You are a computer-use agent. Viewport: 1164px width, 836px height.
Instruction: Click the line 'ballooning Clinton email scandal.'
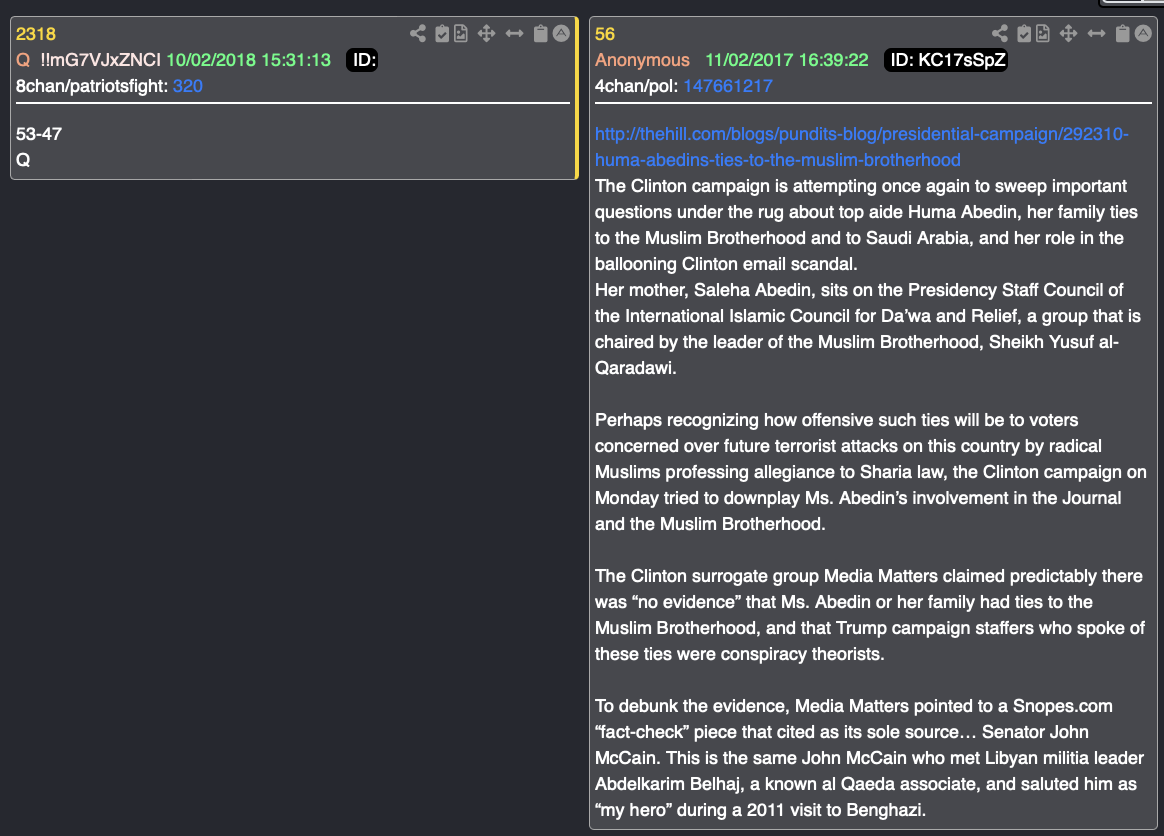point(726,264)
